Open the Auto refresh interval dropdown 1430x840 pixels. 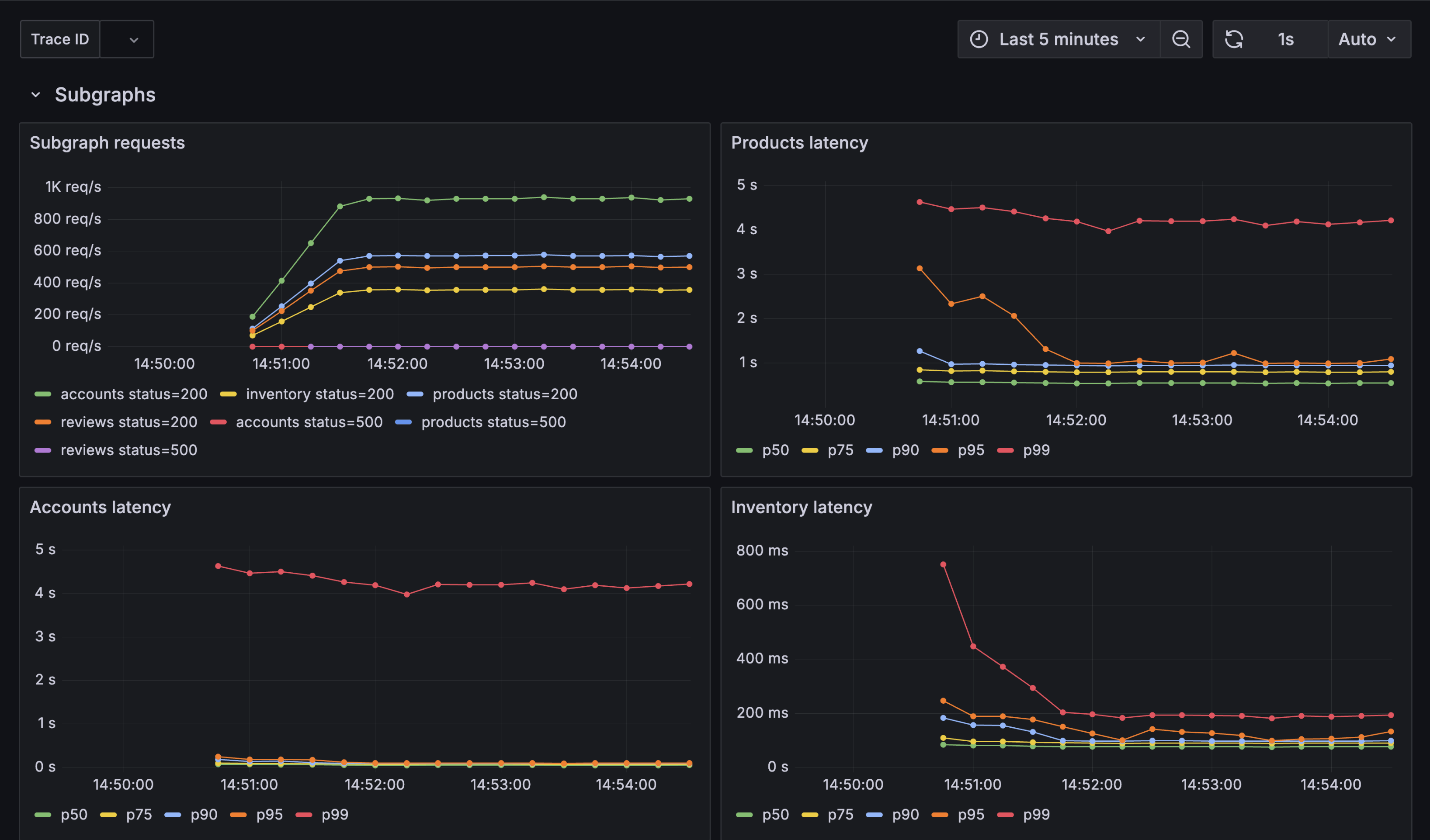coord(1369,38)
